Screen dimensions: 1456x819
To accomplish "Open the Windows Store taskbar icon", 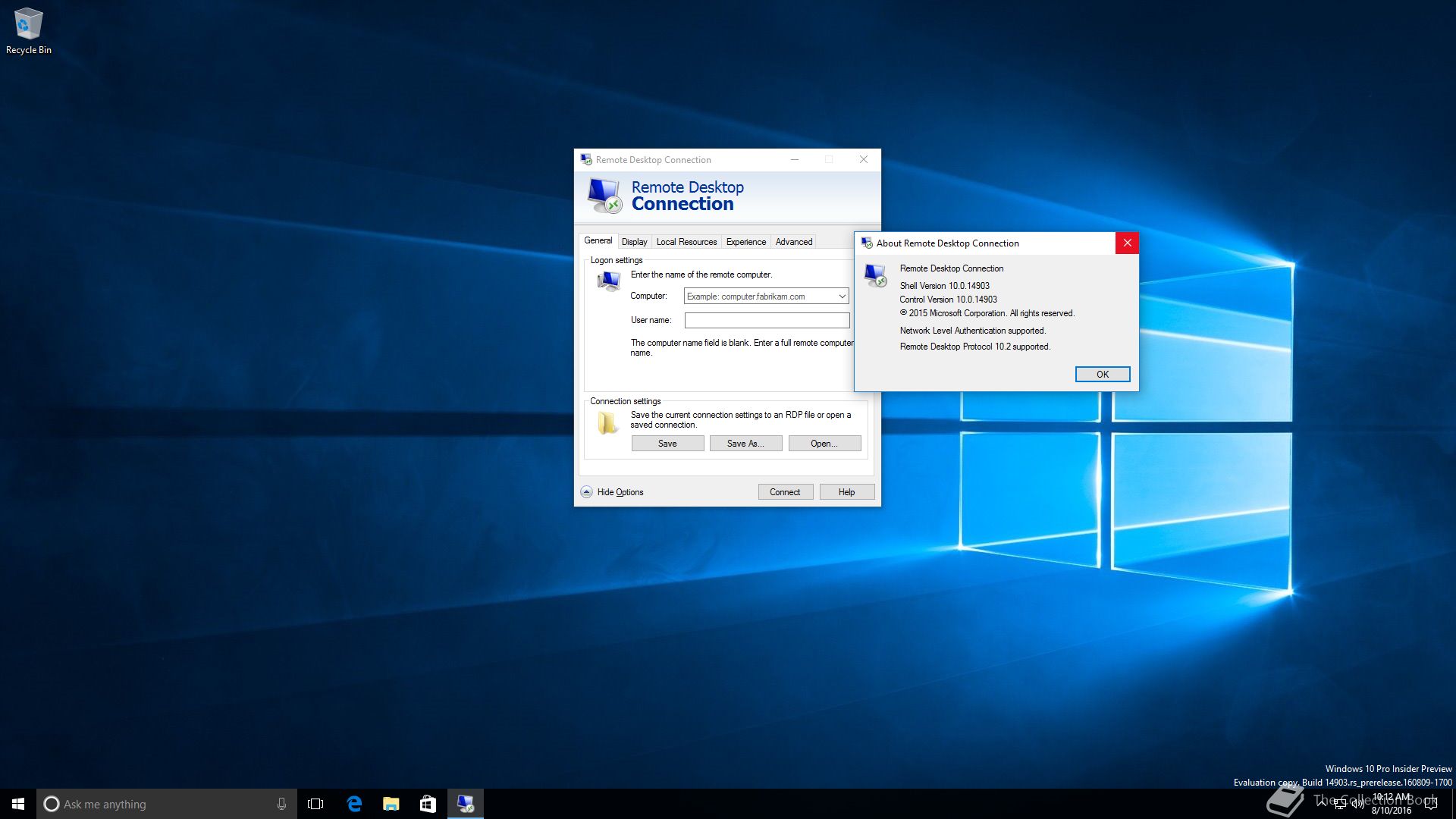I will 428,804.
